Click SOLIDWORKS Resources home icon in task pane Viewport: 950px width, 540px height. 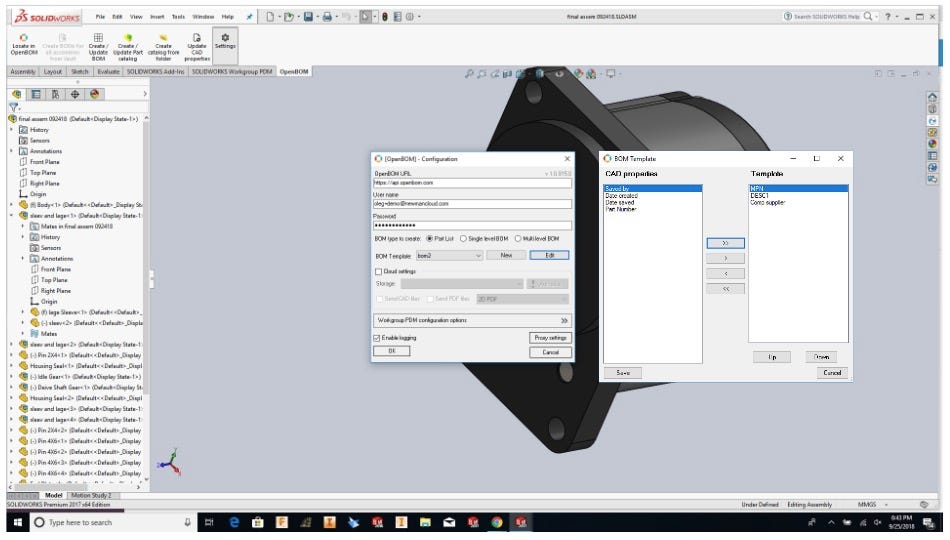(x=932, y=97)
